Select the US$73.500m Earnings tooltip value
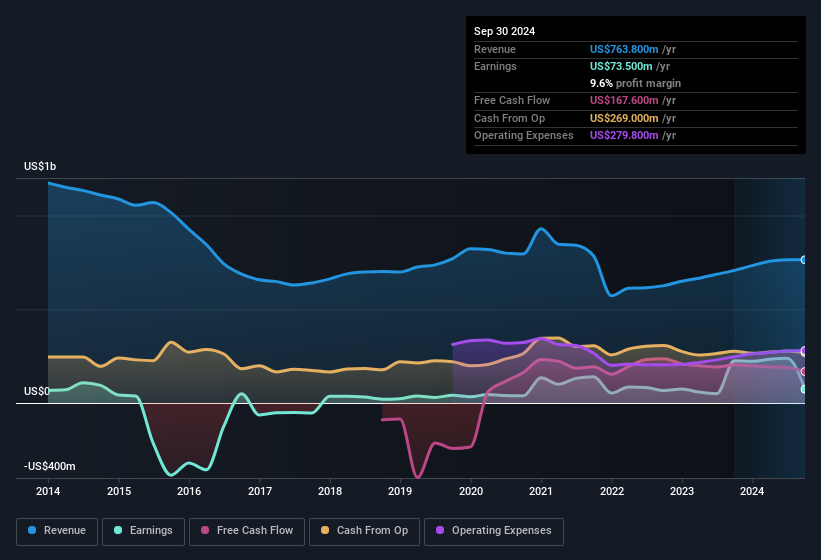The image size is (821, 560). point(621,66)
